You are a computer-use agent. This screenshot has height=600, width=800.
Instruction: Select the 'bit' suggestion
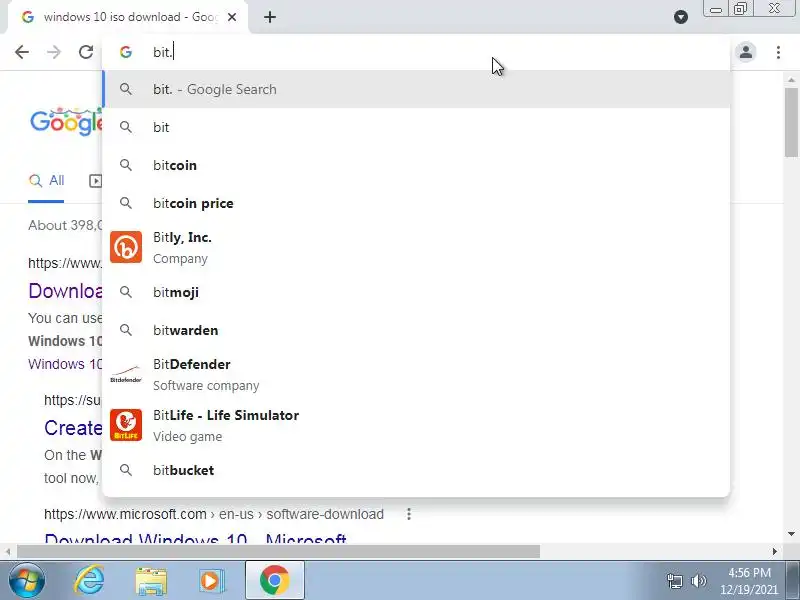coord(416,128)
